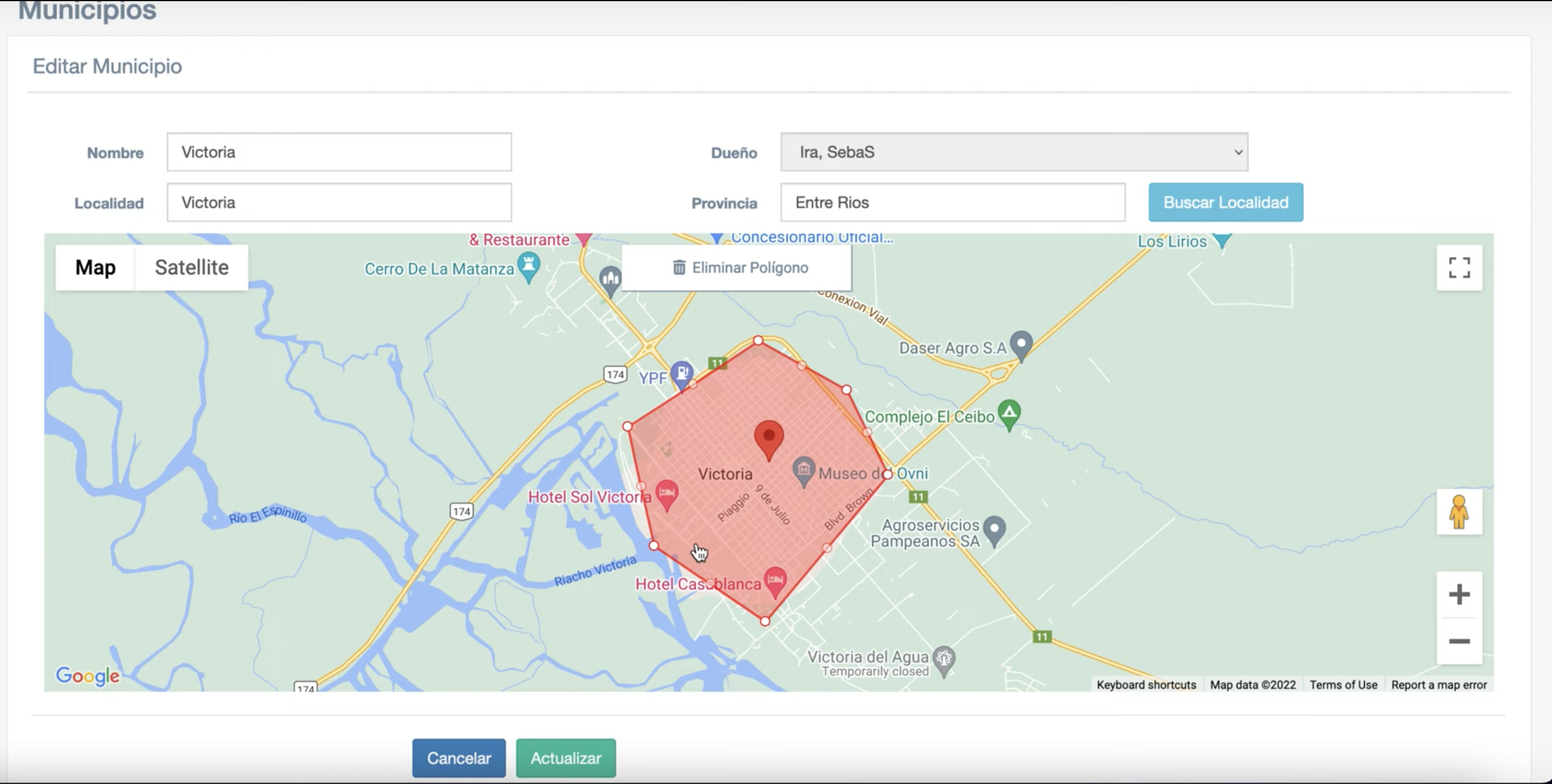Zoom out with the minus icon
Viewport: 1552px width, 784px height.
(x=1459, y=641)
